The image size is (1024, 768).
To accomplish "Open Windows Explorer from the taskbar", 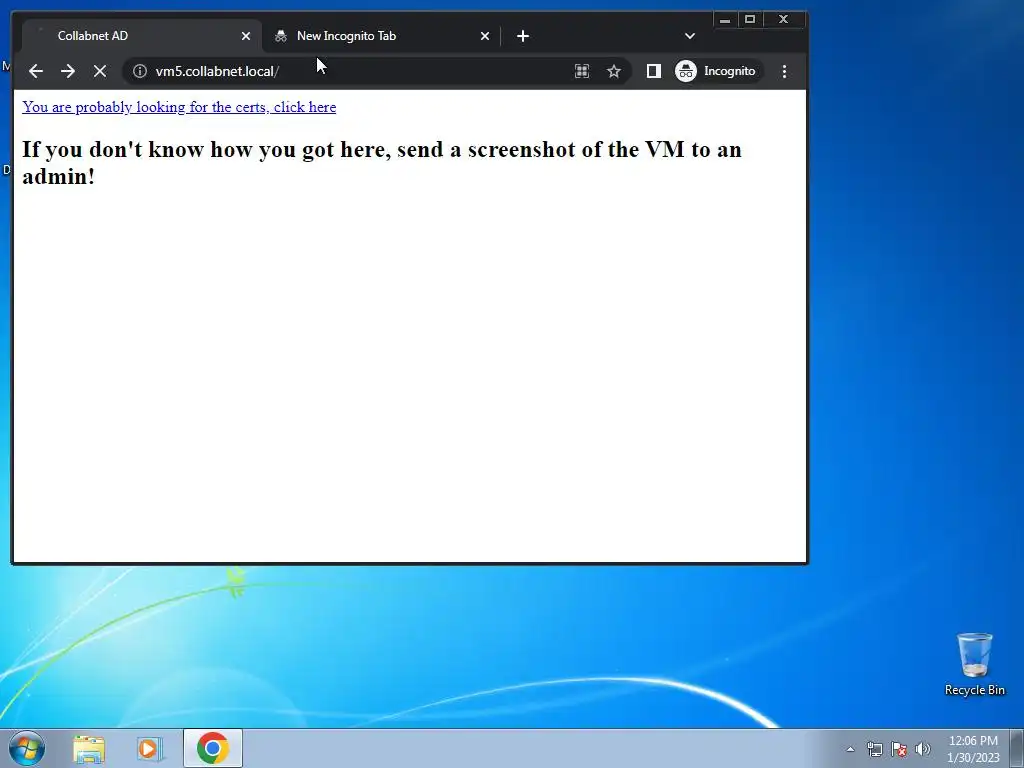I will tap(89, 748).
